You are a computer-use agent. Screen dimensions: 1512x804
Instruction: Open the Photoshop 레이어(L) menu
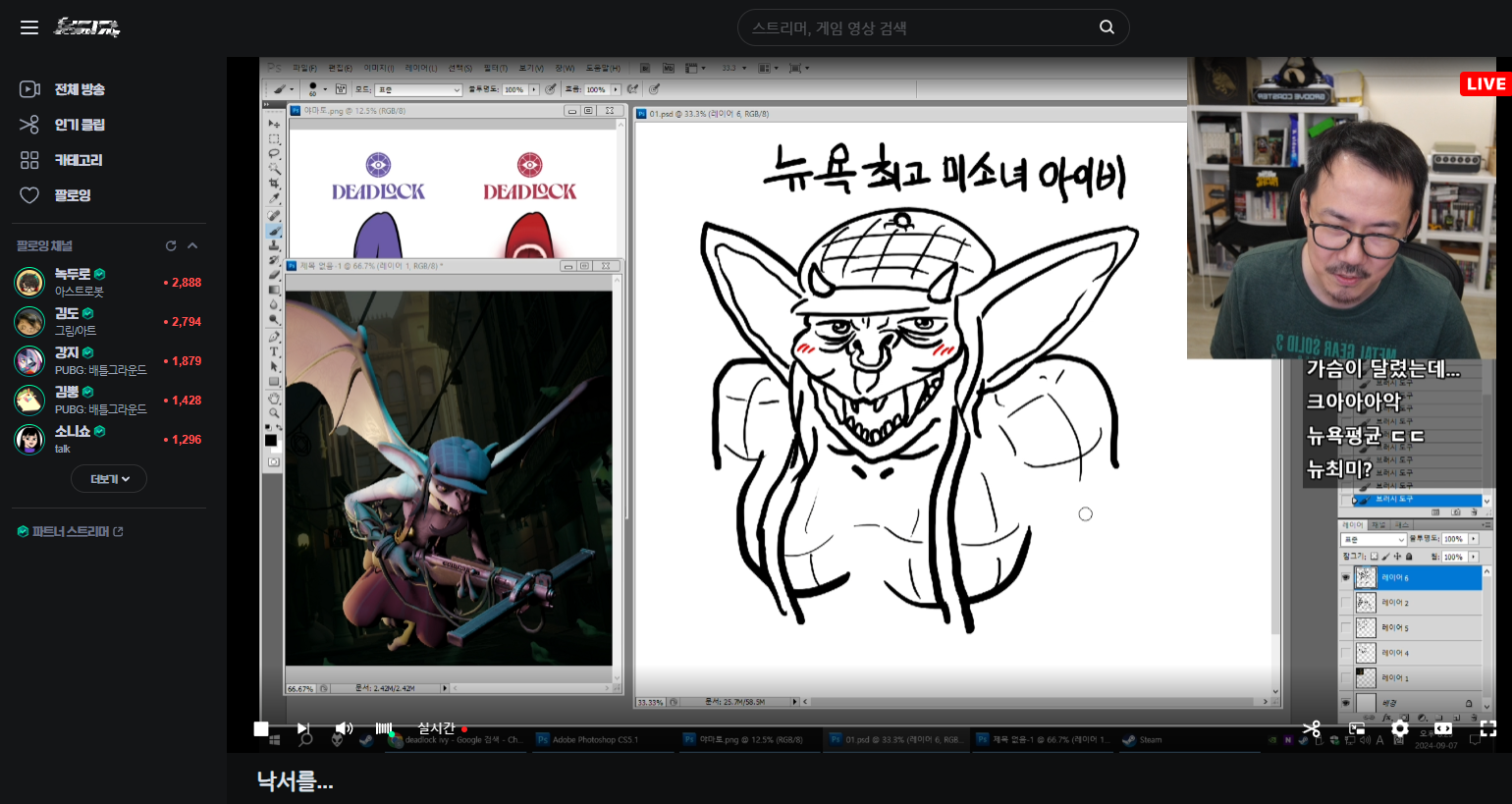420,68
